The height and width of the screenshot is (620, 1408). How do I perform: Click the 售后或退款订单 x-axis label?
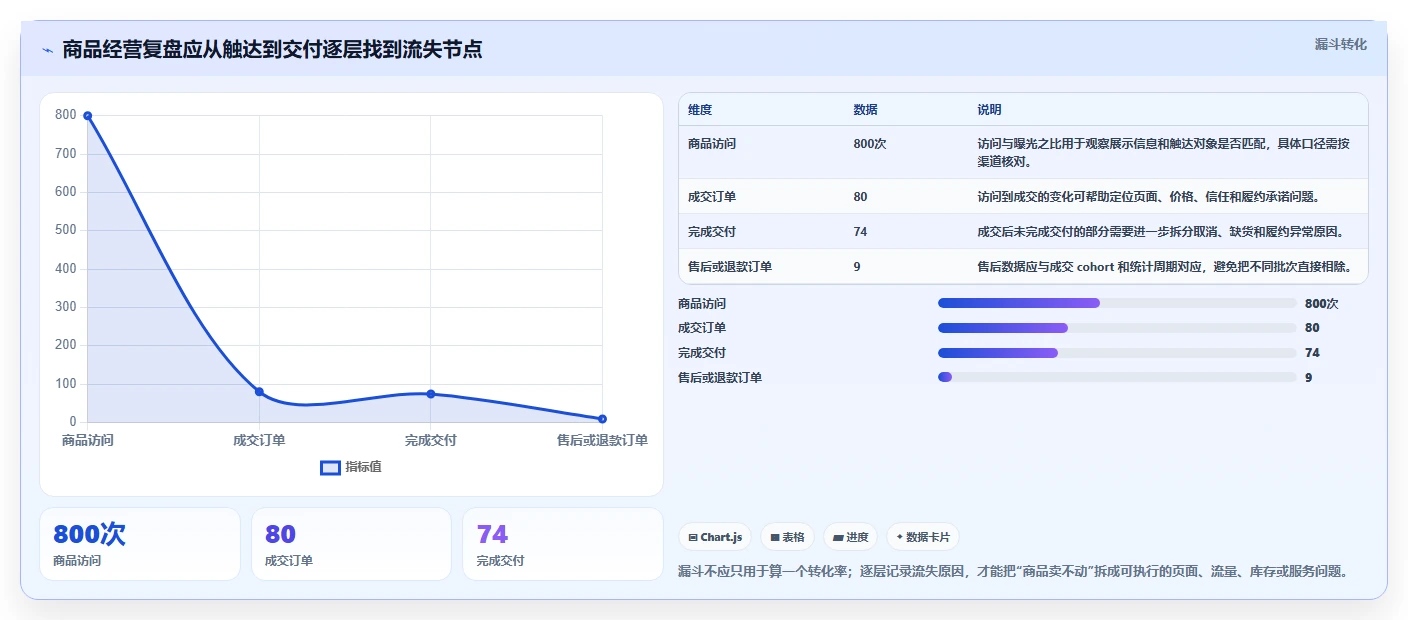[x=602, y=440]
